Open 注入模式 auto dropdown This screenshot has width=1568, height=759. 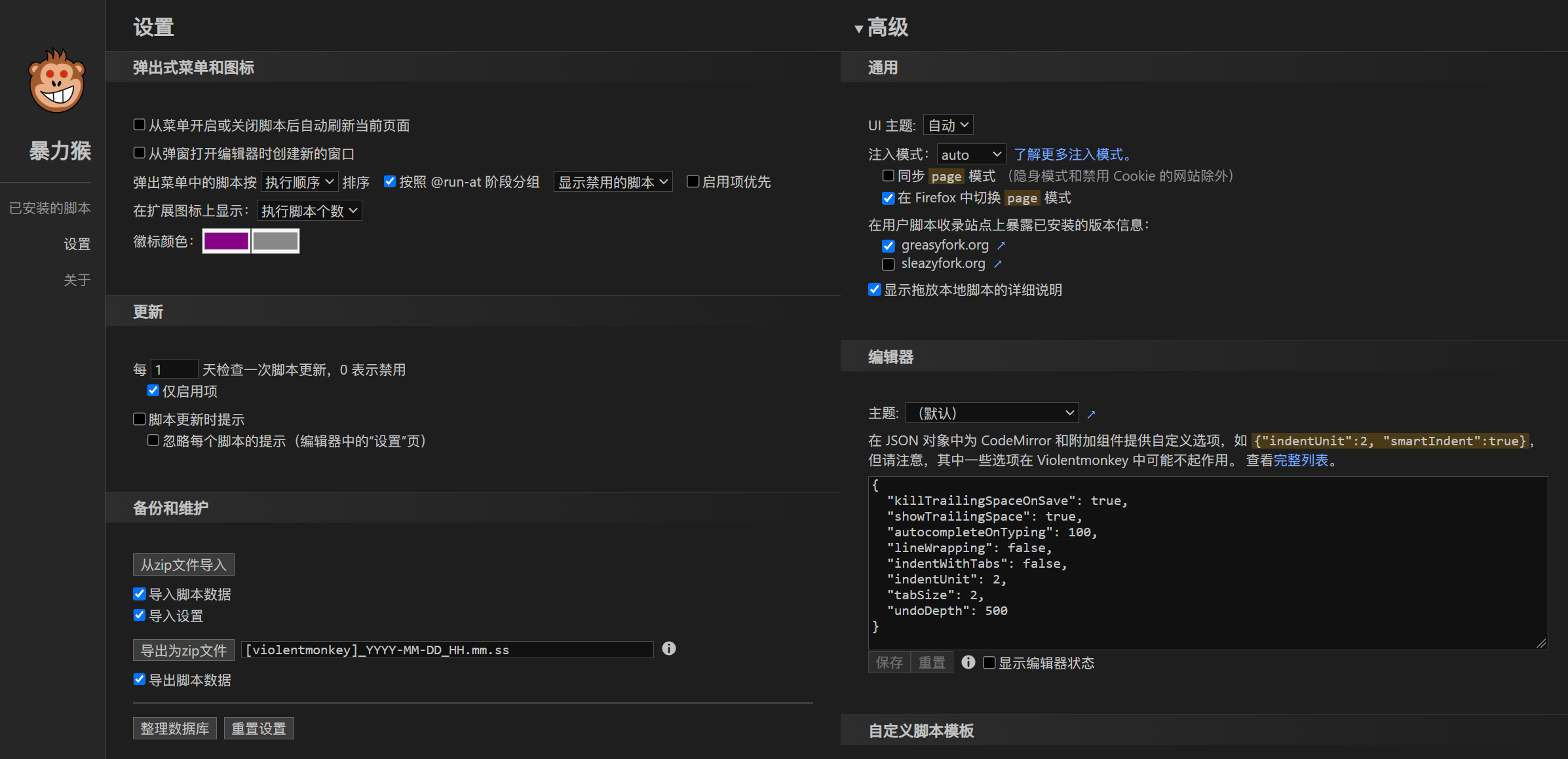point(971,155)
